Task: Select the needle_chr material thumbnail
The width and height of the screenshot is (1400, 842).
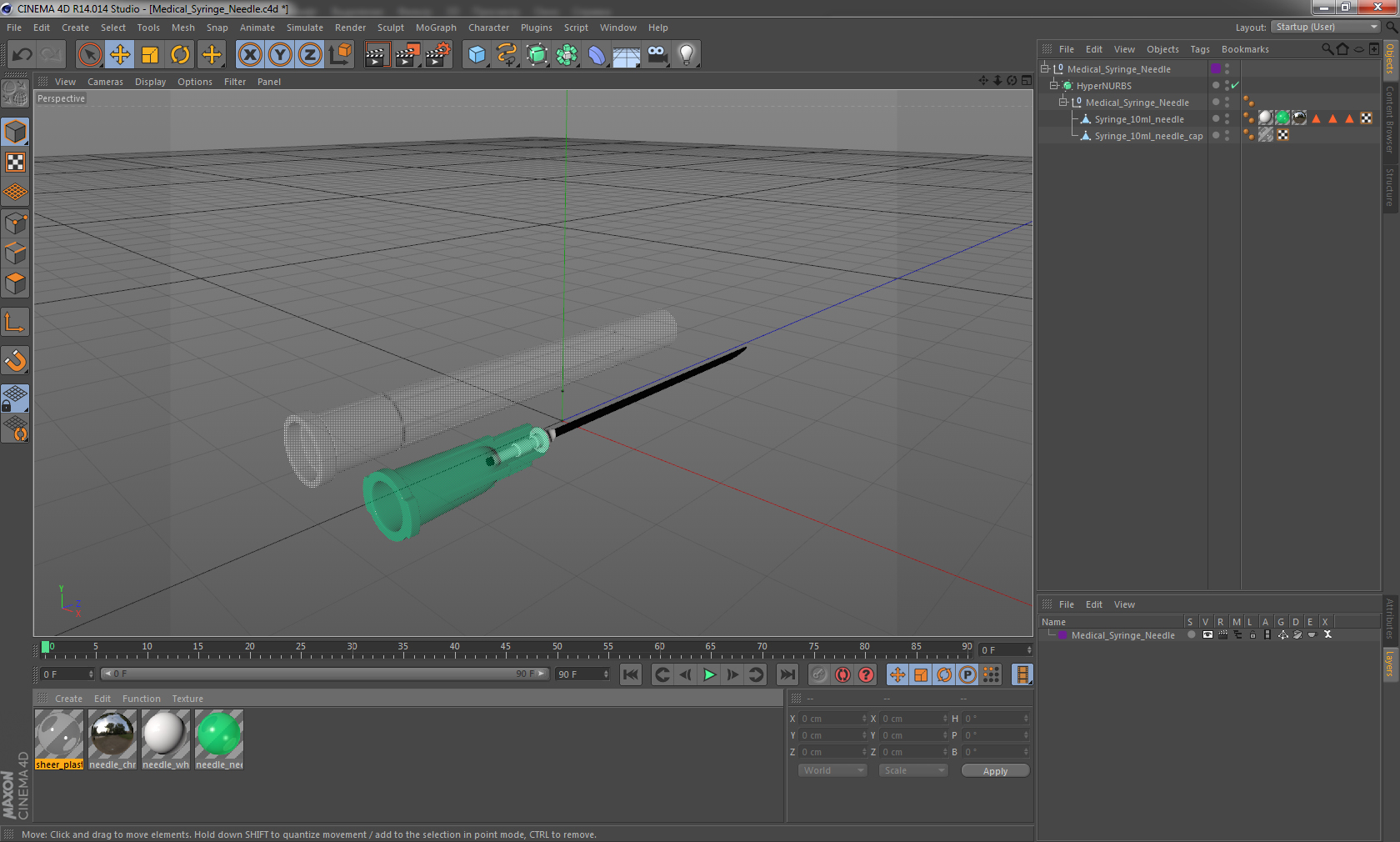Action: tap(112, 734)
